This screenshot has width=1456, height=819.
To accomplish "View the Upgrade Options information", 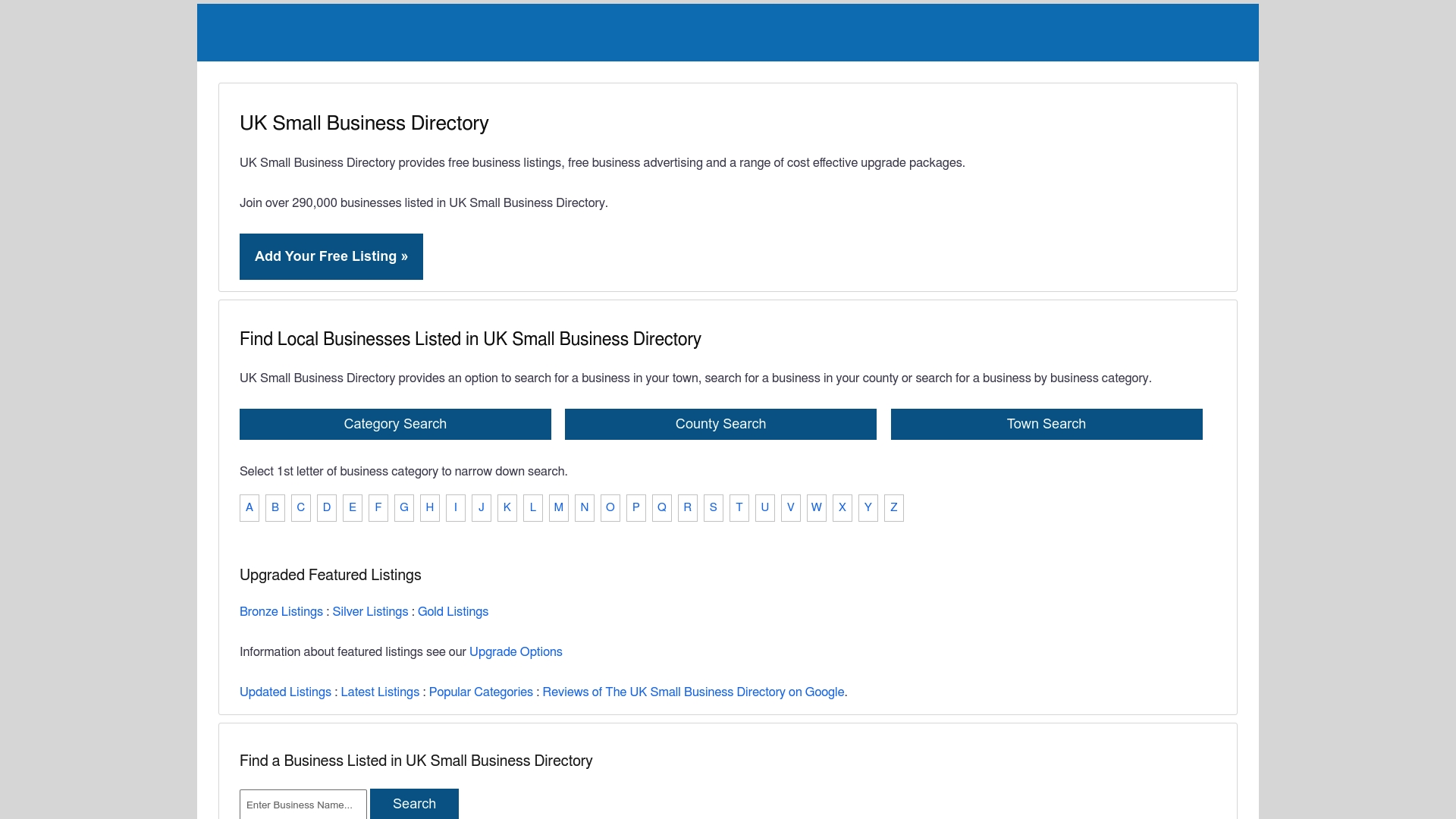I will coord(516,651).
